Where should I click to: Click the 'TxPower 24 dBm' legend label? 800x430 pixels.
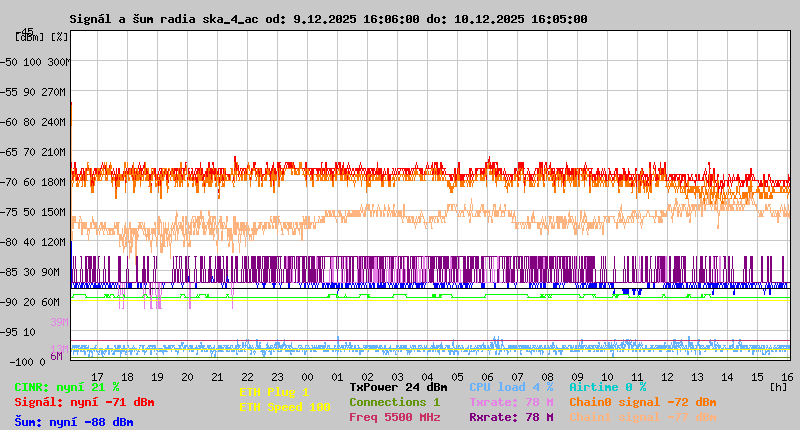click(398, 387)
